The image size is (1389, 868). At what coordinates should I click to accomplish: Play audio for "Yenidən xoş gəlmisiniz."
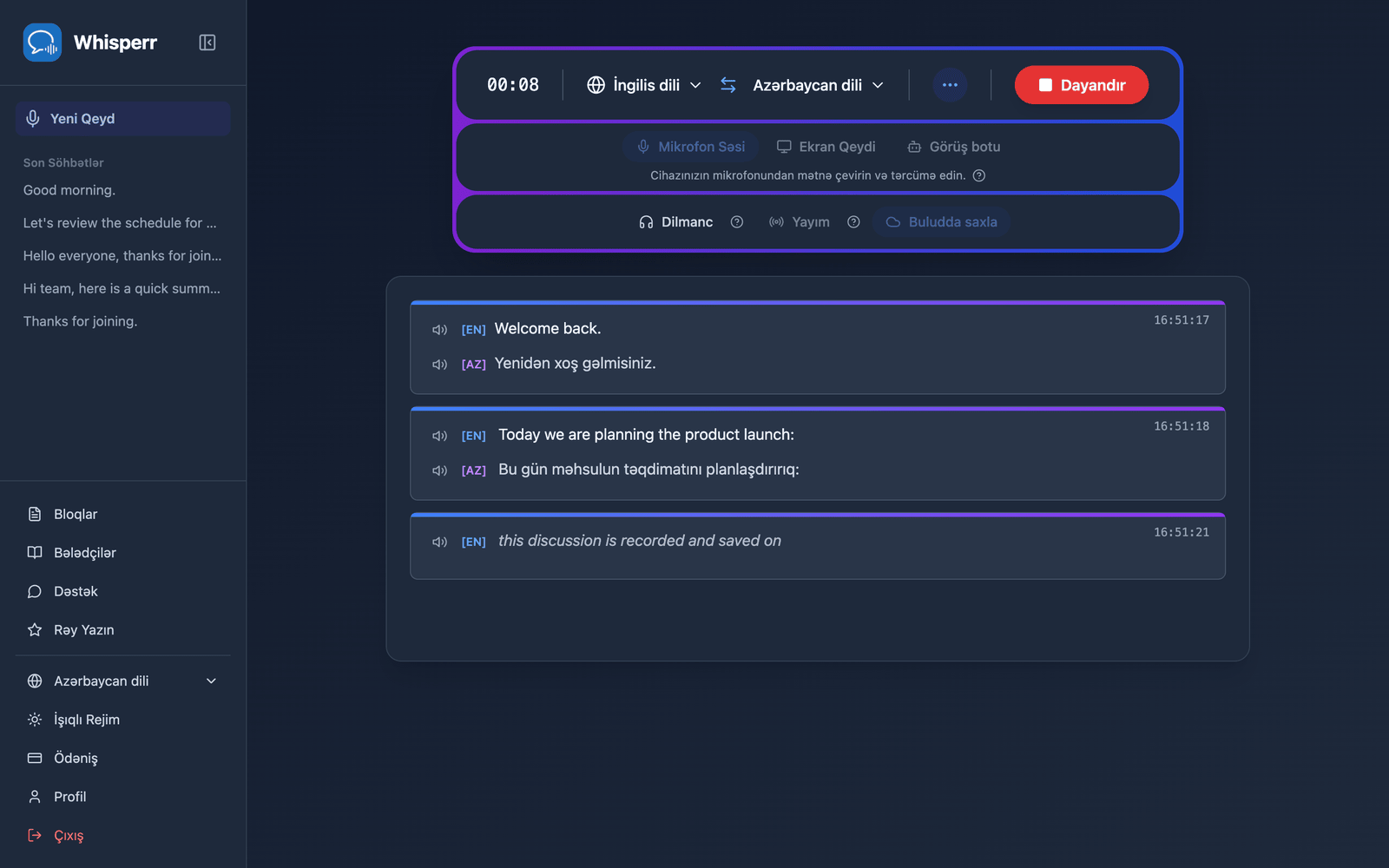pyautogui.click(x=439, y=365)
